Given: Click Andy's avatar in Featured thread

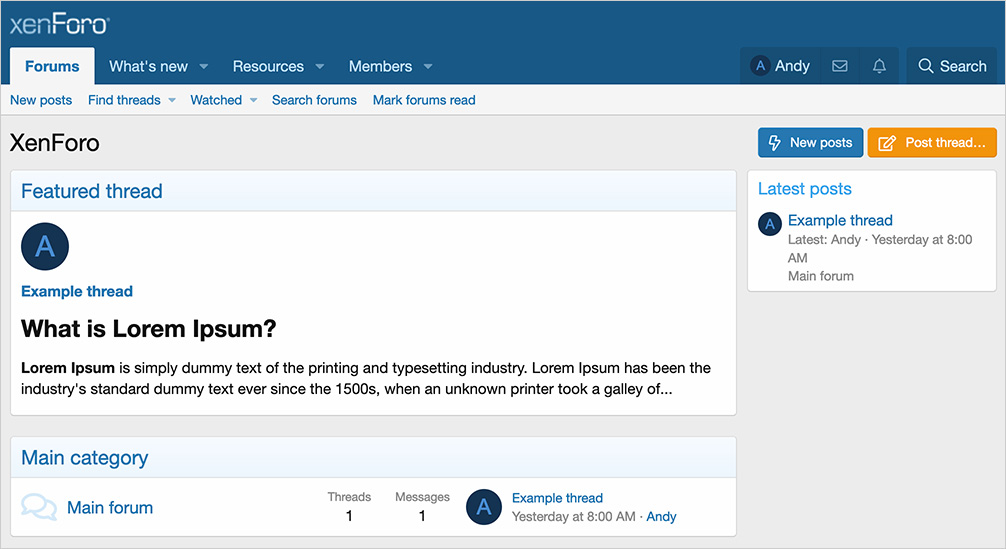Looking at the screenshot, I should (x=45, y=246).
